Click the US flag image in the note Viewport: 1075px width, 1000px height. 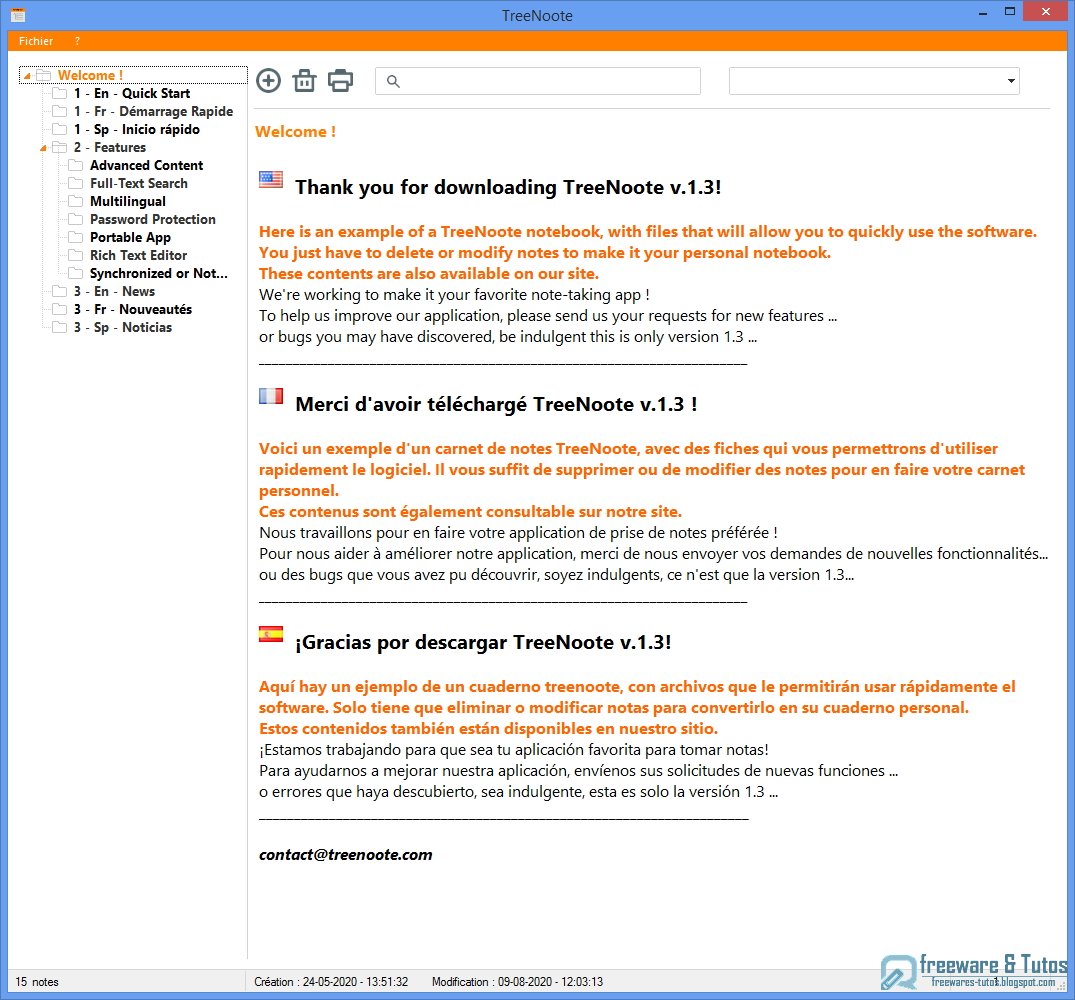271,180
